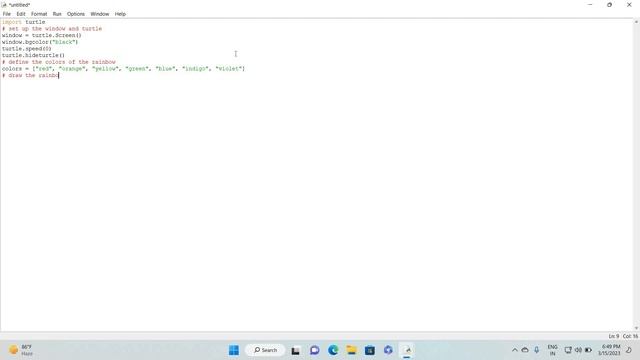
Task: Open the Chat app on taskbar
Action: pyautogui.click(x=314, y=350)
